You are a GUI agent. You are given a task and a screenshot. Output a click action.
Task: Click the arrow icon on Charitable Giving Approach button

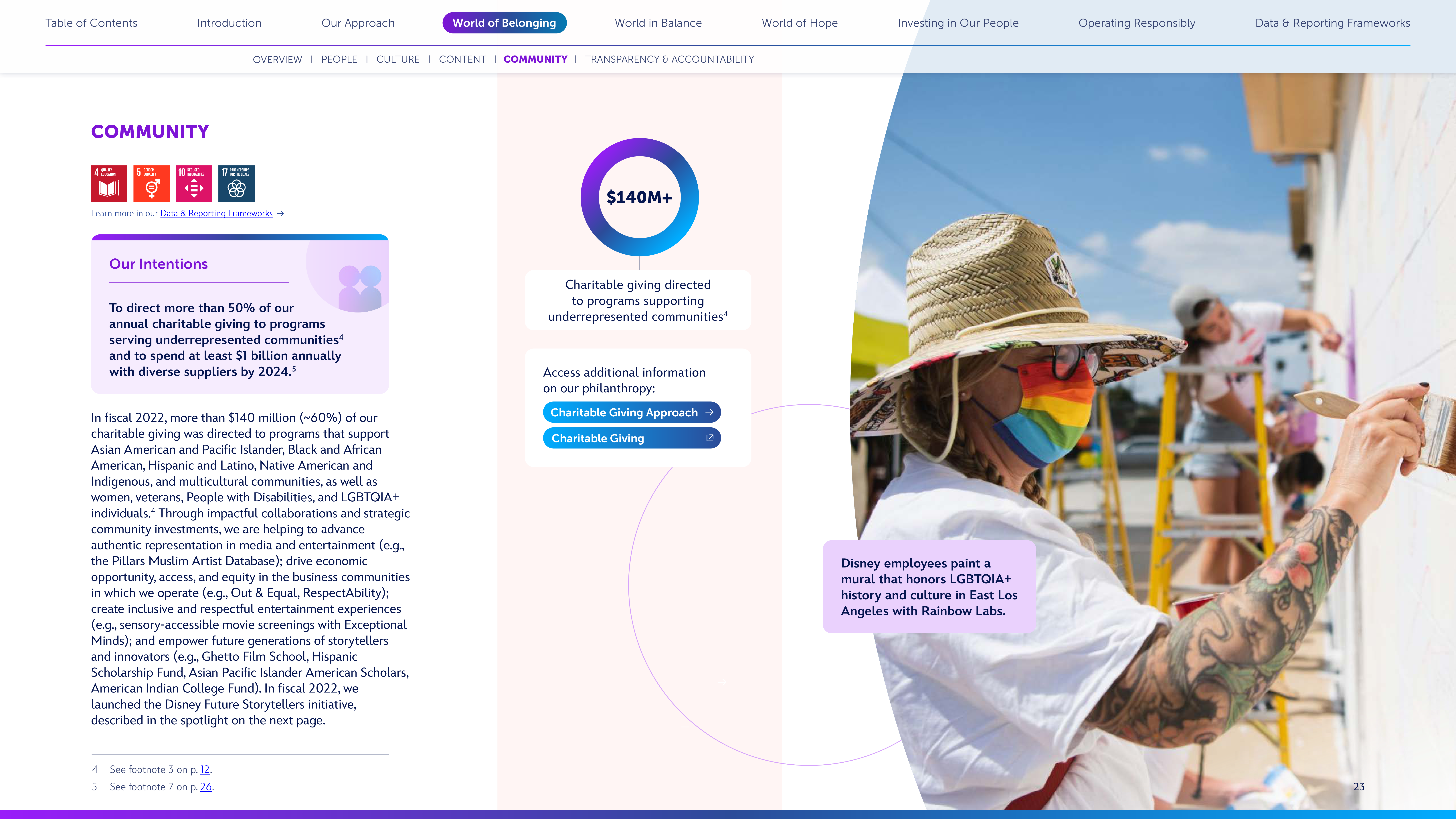[709, 413]
